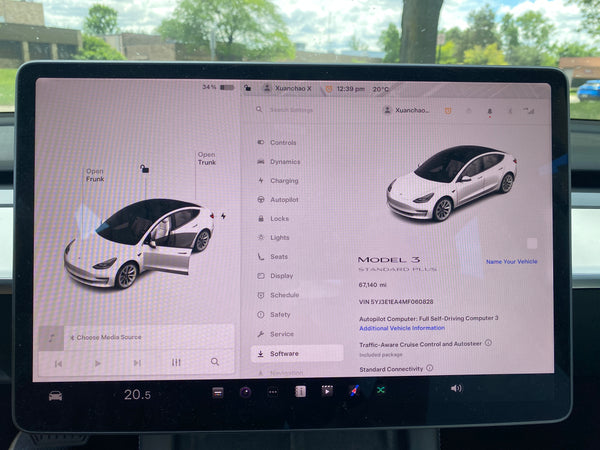The height and width of the screenshot is (450, 600).
Task: Toggle the unlock padlock above the car
Action: 144,168
